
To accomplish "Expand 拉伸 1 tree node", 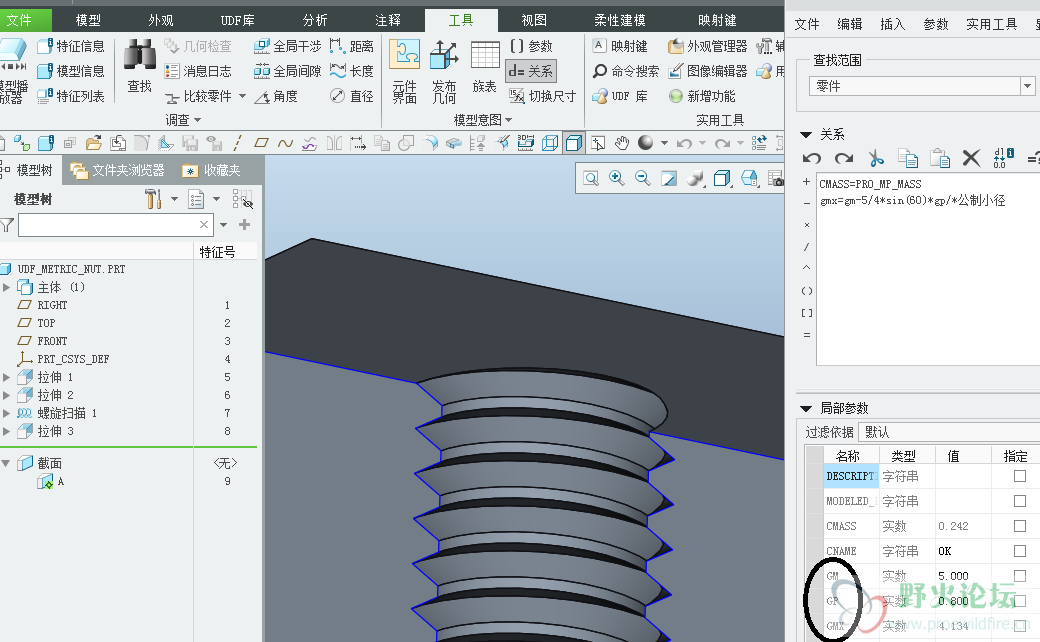I will pyautogui.click(x=7, y=377).
